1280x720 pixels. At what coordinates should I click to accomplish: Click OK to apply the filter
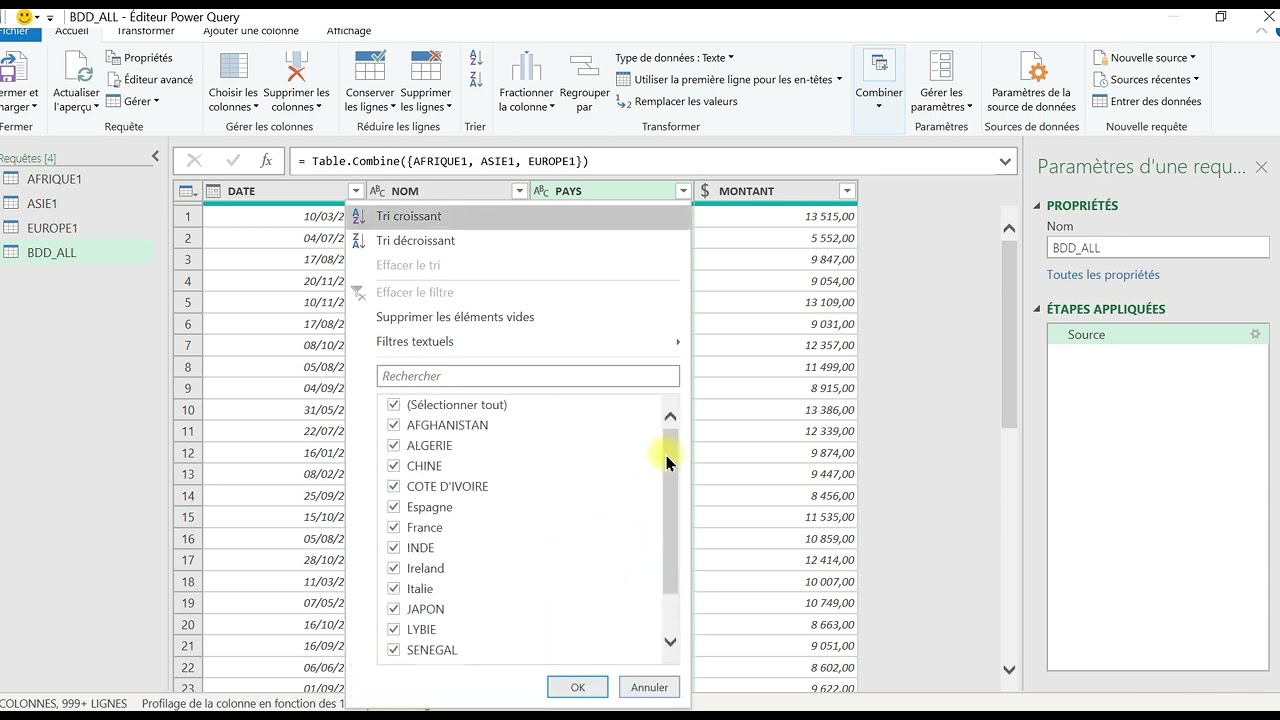(578, 687)
